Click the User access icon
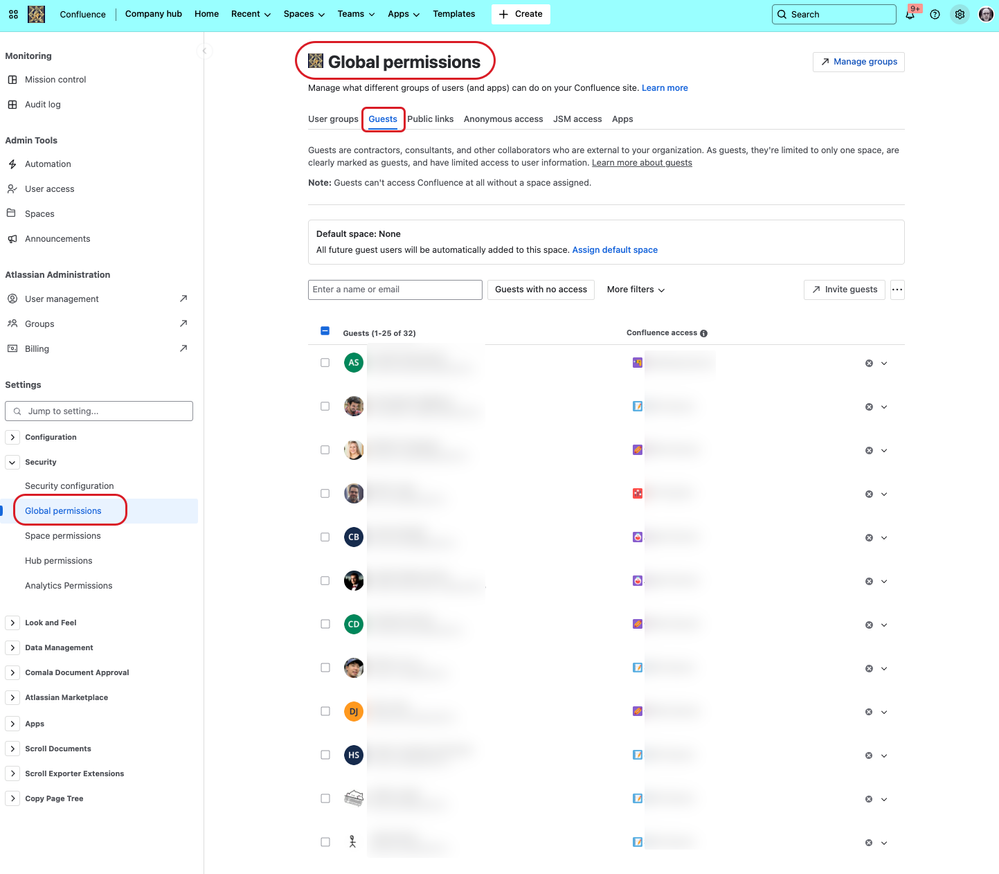The height and width of the screenshot is (874, 999). (12, 189)
